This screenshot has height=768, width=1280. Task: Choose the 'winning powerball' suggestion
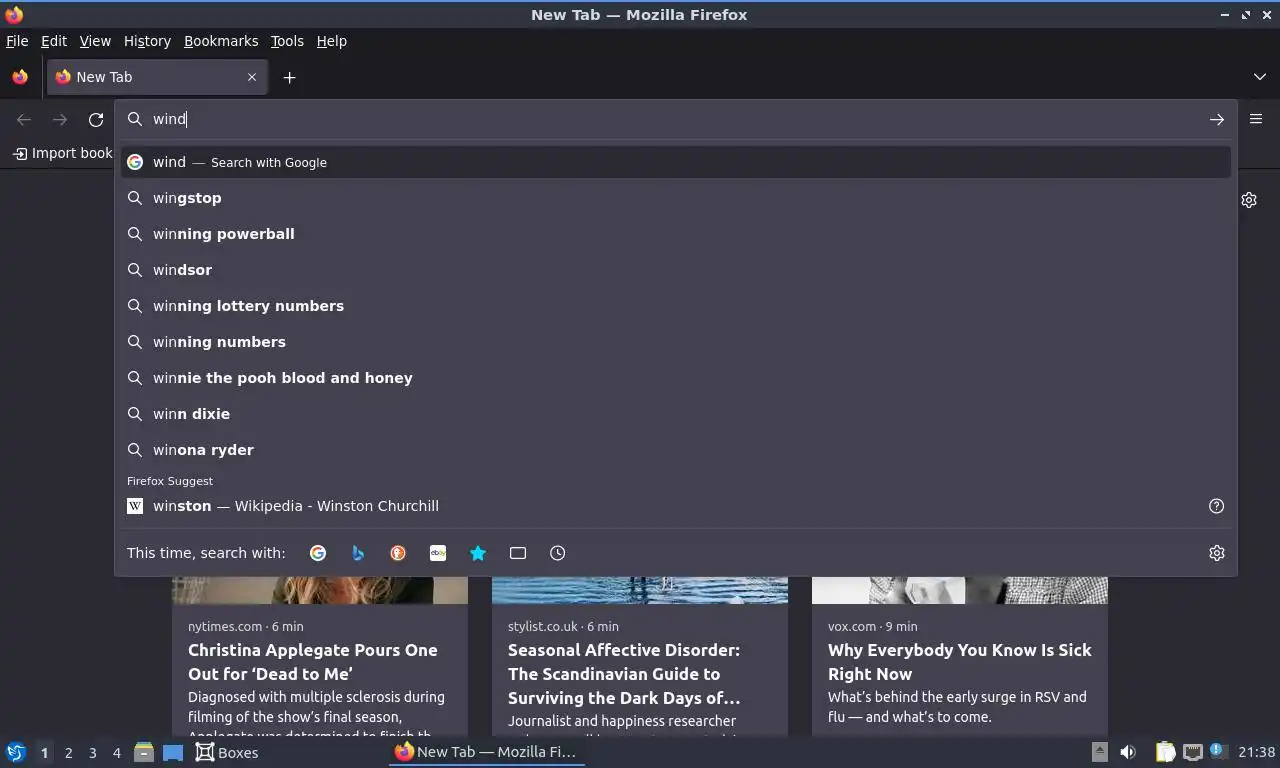[676, 234]
